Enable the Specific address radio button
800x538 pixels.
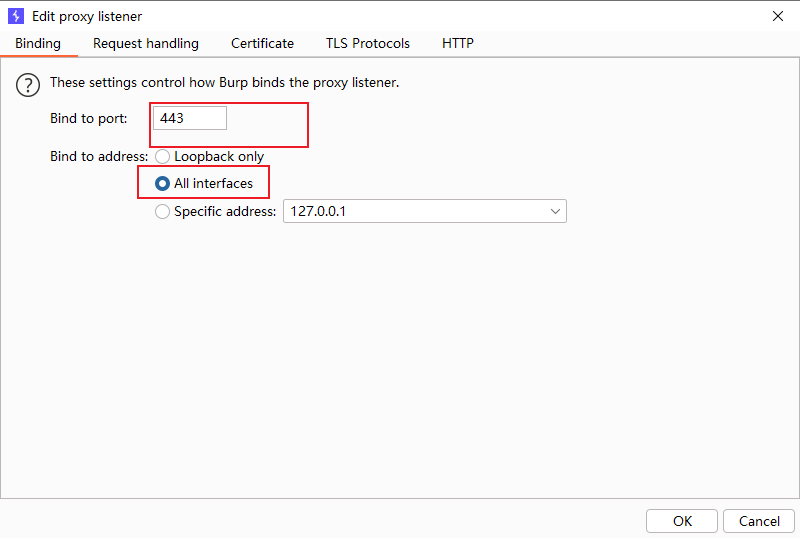163,212
